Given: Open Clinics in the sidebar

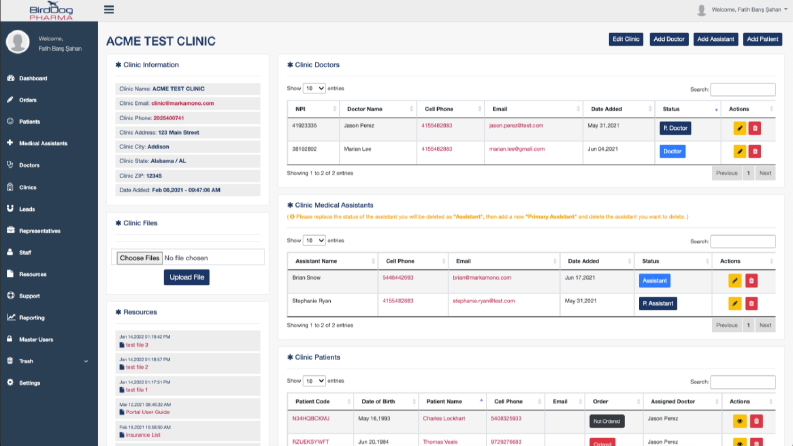Looking at the screenshot, I should (27, 187).
